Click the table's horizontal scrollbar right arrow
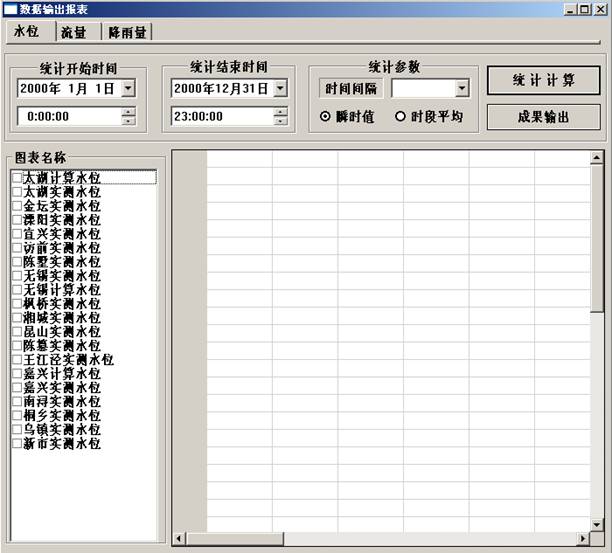This screenshot has height=553, width=612. [582, 539]
